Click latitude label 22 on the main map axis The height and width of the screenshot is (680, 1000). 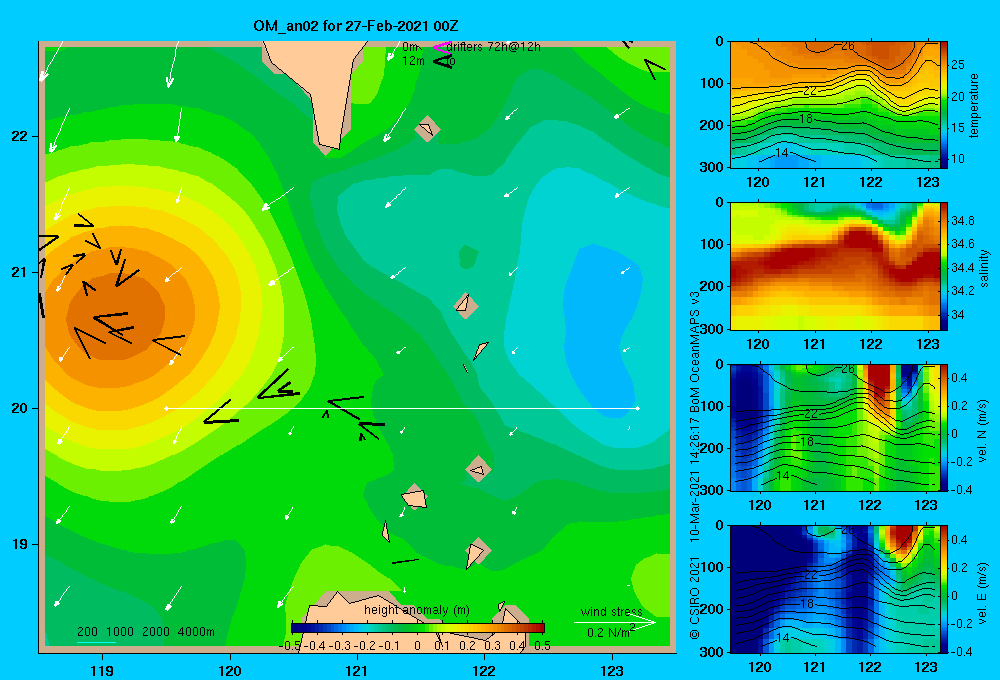click(19, 136)
